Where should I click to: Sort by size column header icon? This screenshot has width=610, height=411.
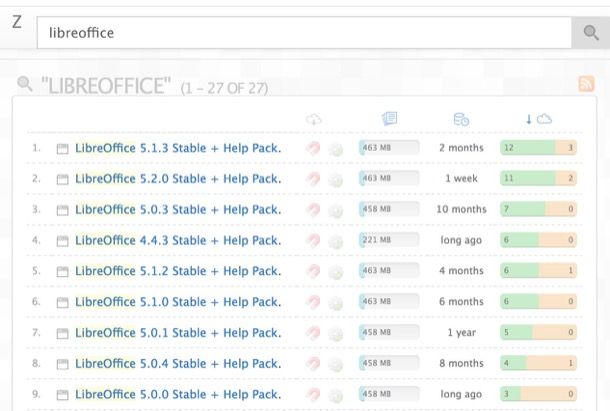coord(389,118)
